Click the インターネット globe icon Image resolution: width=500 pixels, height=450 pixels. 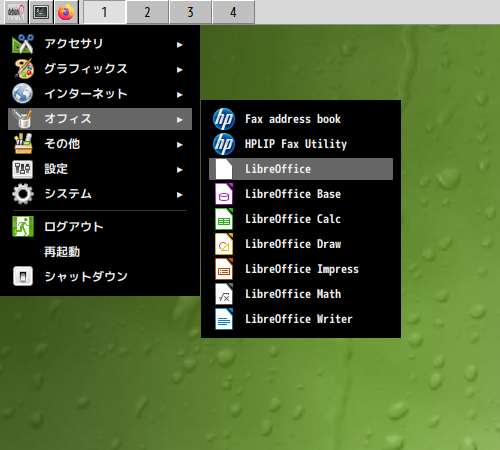(x=23, y=94)
